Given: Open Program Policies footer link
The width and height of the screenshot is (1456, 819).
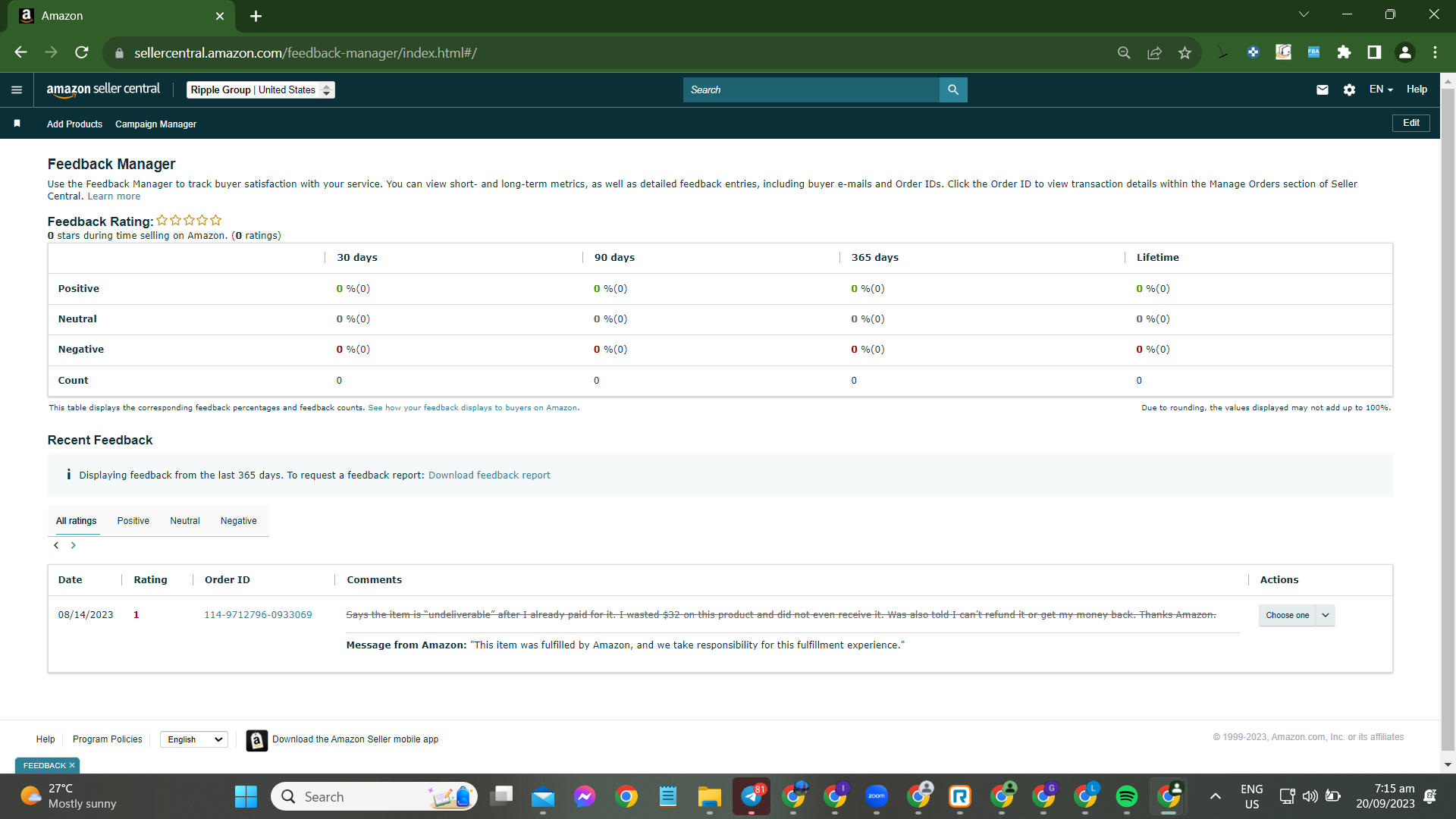Looking at the screenshot, I should 108,739.
